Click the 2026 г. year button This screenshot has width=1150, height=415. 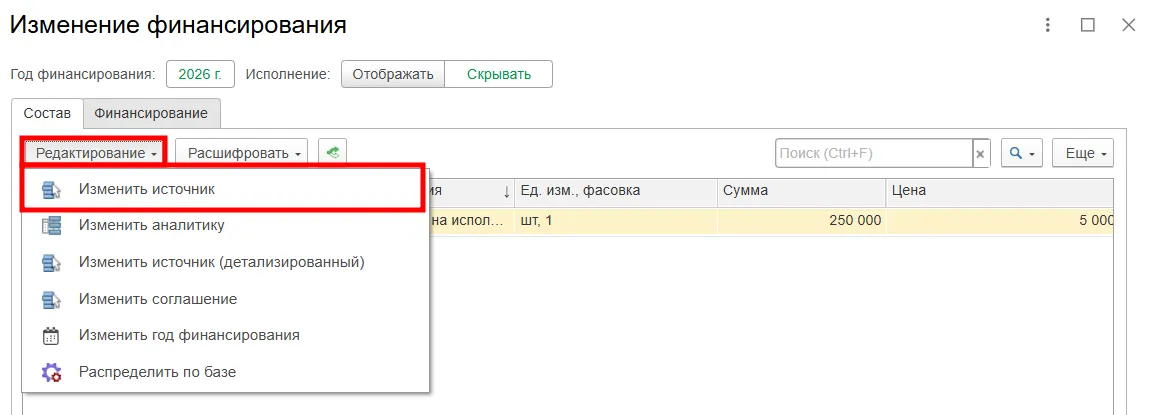click(200, 74)
